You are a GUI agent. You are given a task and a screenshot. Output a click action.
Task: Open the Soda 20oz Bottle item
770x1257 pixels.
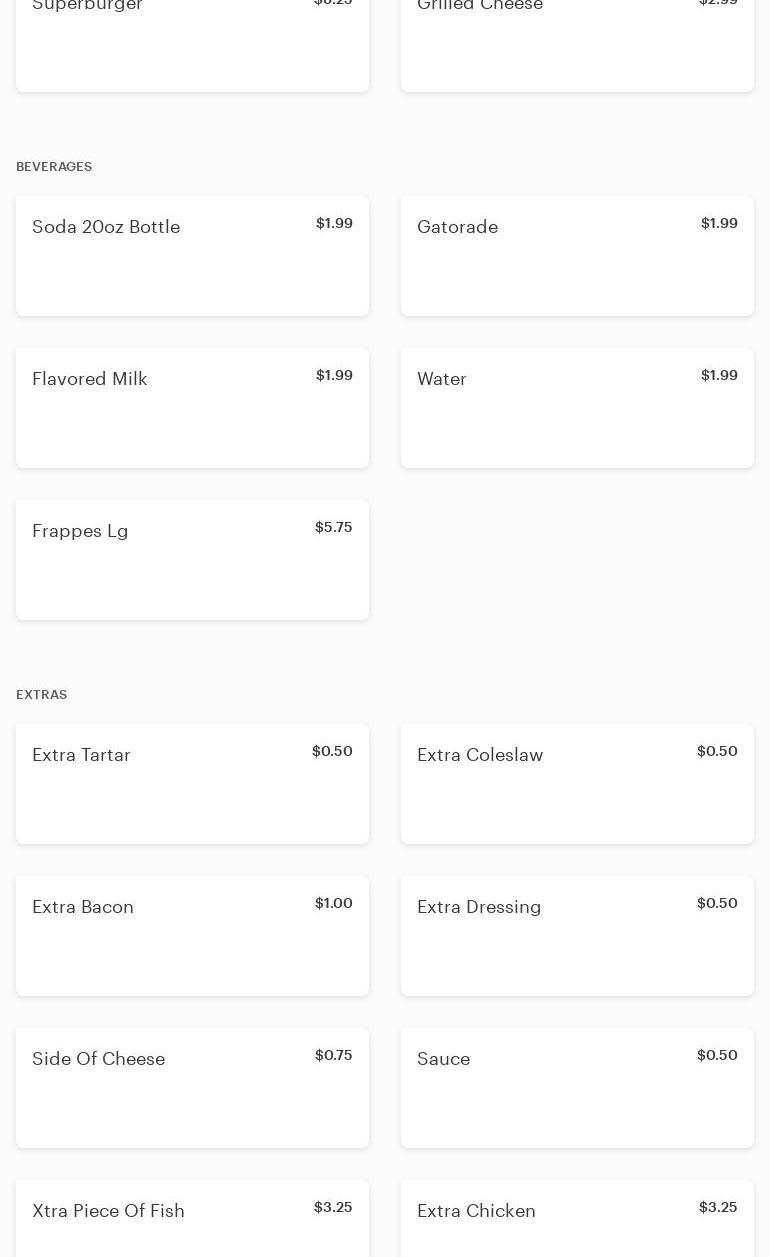click(x=192, y=256)
